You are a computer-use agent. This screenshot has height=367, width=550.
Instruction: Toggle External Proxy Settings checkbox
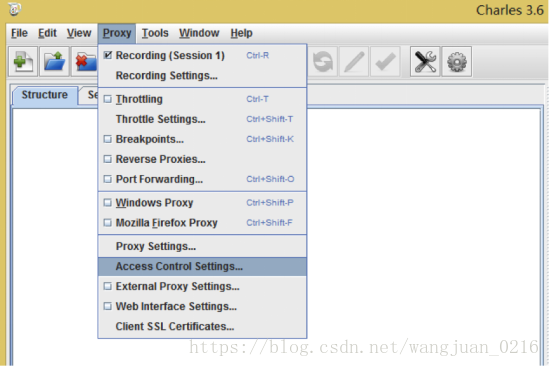(108, 286)
